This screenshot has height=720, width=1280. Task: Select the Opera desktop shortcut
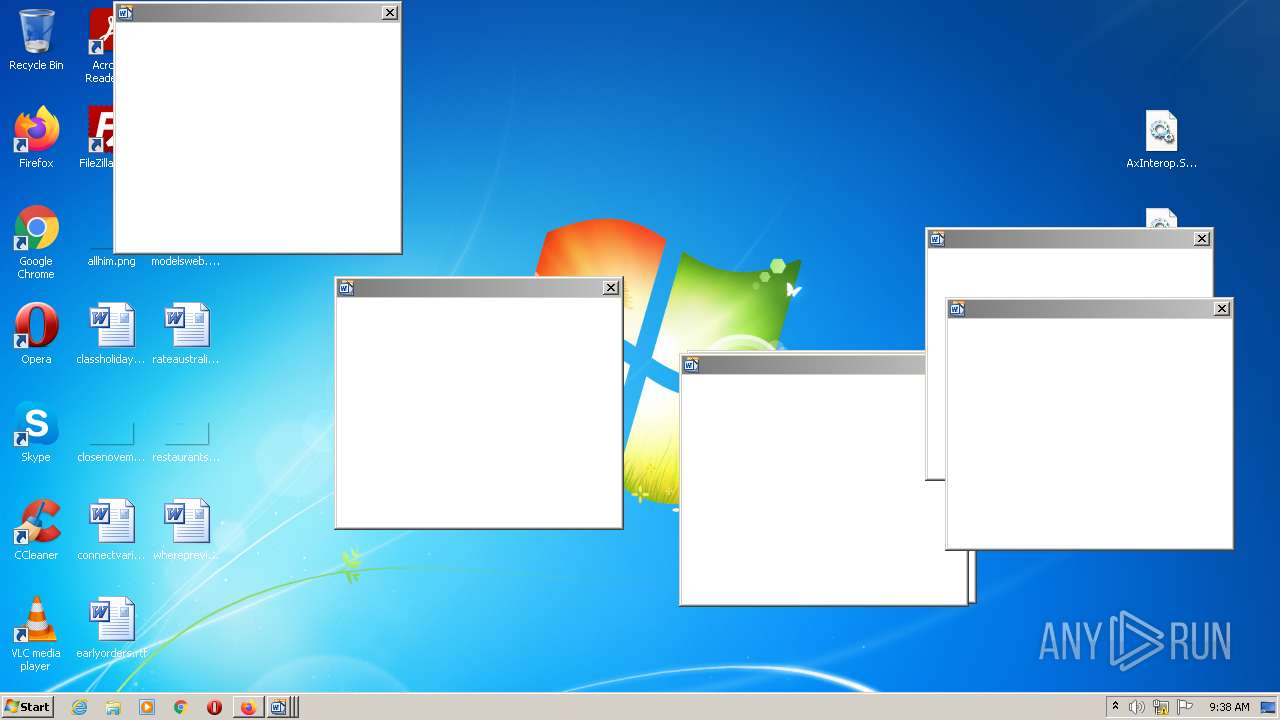(x=36, y=334)
